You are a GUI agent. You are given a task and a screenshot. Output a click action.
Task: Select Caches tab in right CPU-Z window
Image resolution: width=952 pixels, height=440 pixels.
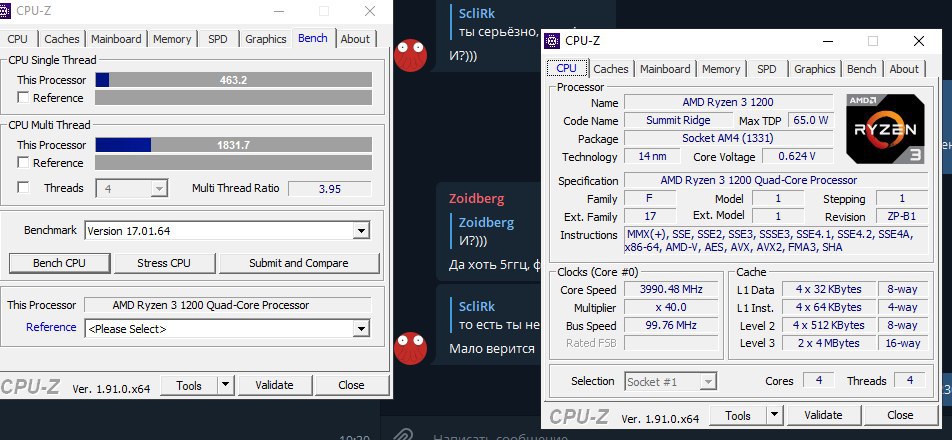(x=611, y=69)
